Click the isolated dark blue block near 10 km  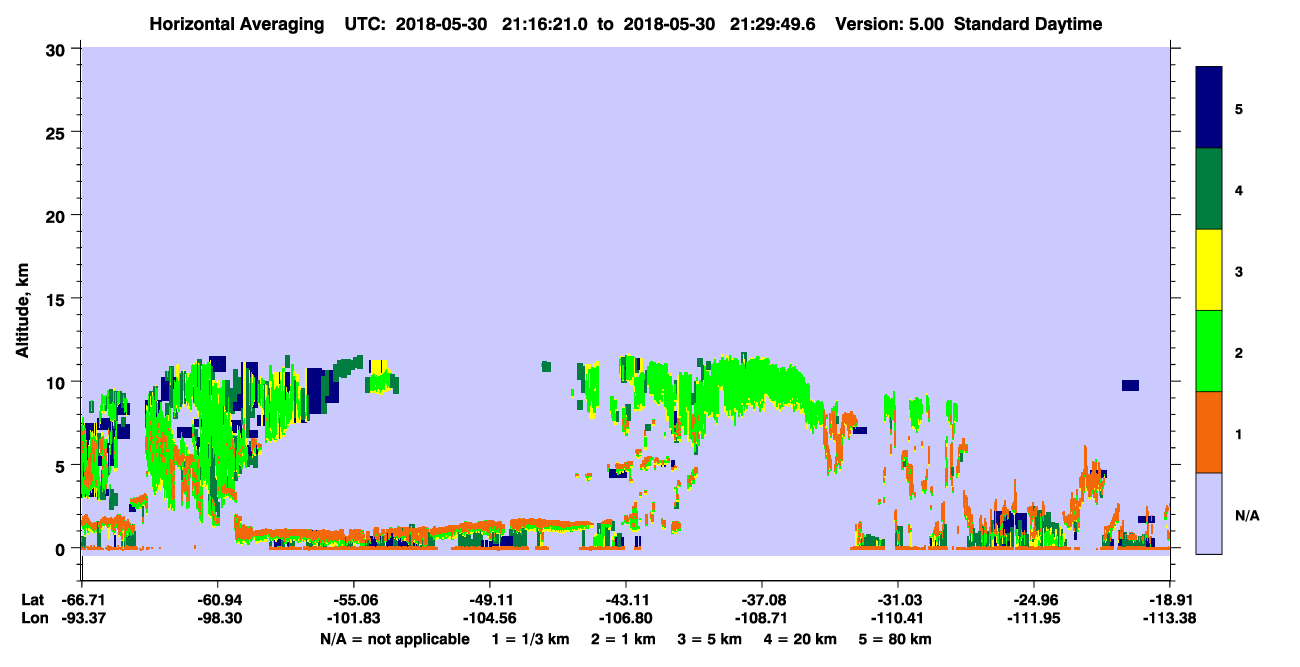click(x=1130, y=385)
